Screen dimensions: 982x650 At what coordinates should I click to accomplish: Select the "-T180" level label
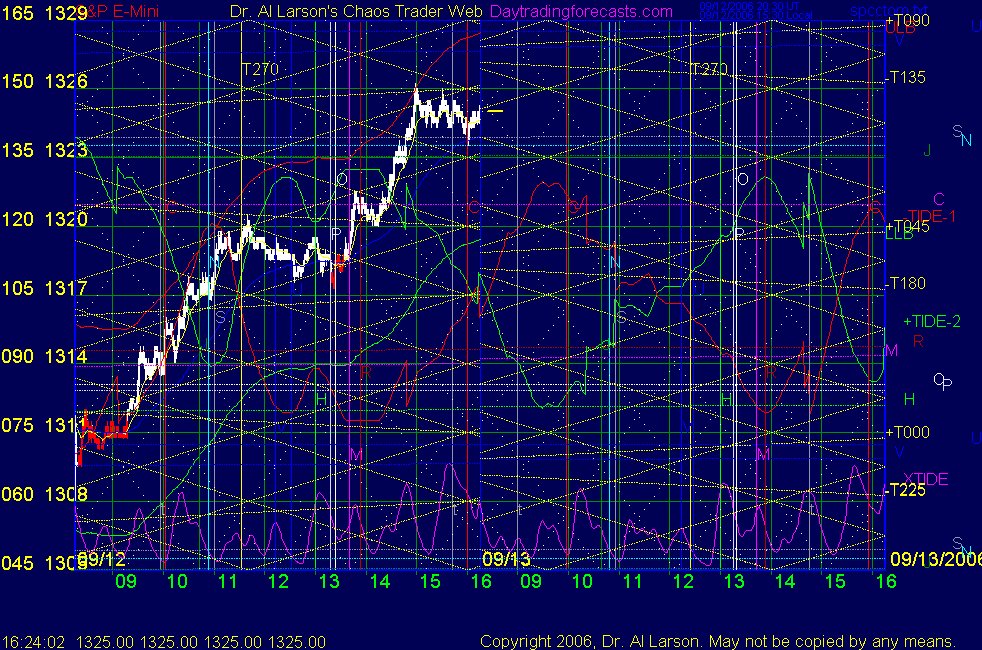click(906, 283)
